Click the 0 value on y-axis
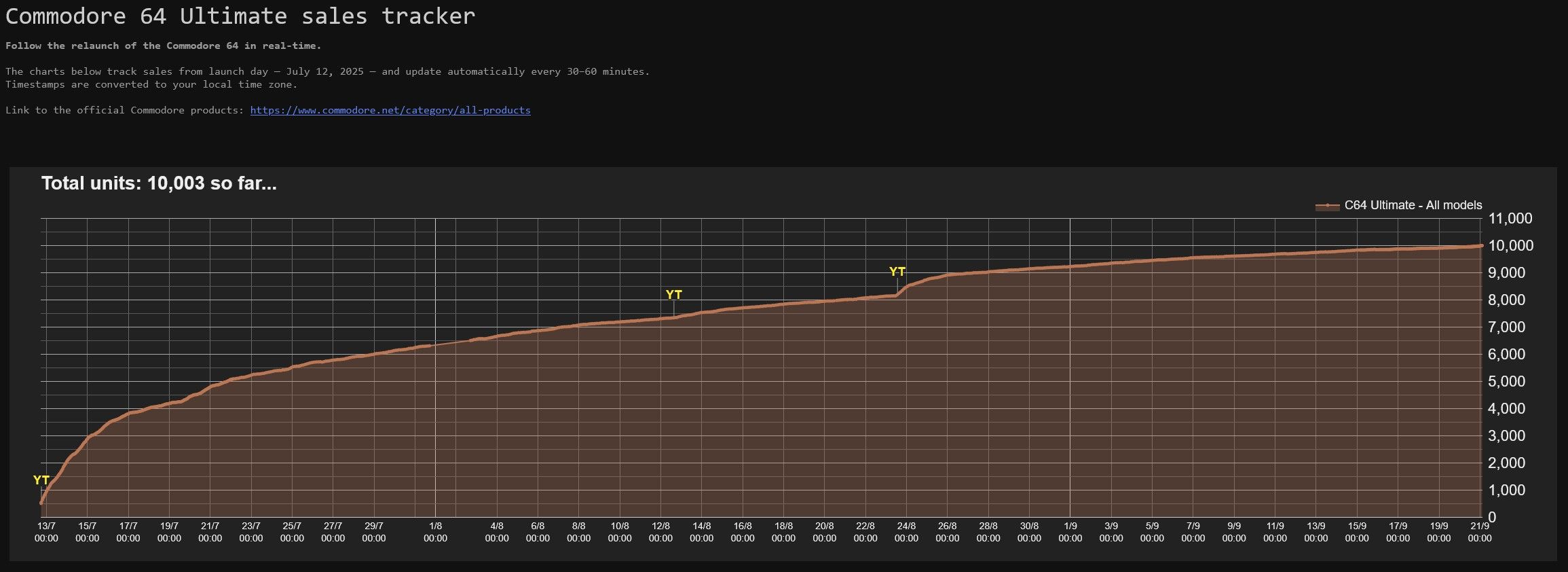The width and height of the screenshot is (1568, 572). pos(1492,518)
